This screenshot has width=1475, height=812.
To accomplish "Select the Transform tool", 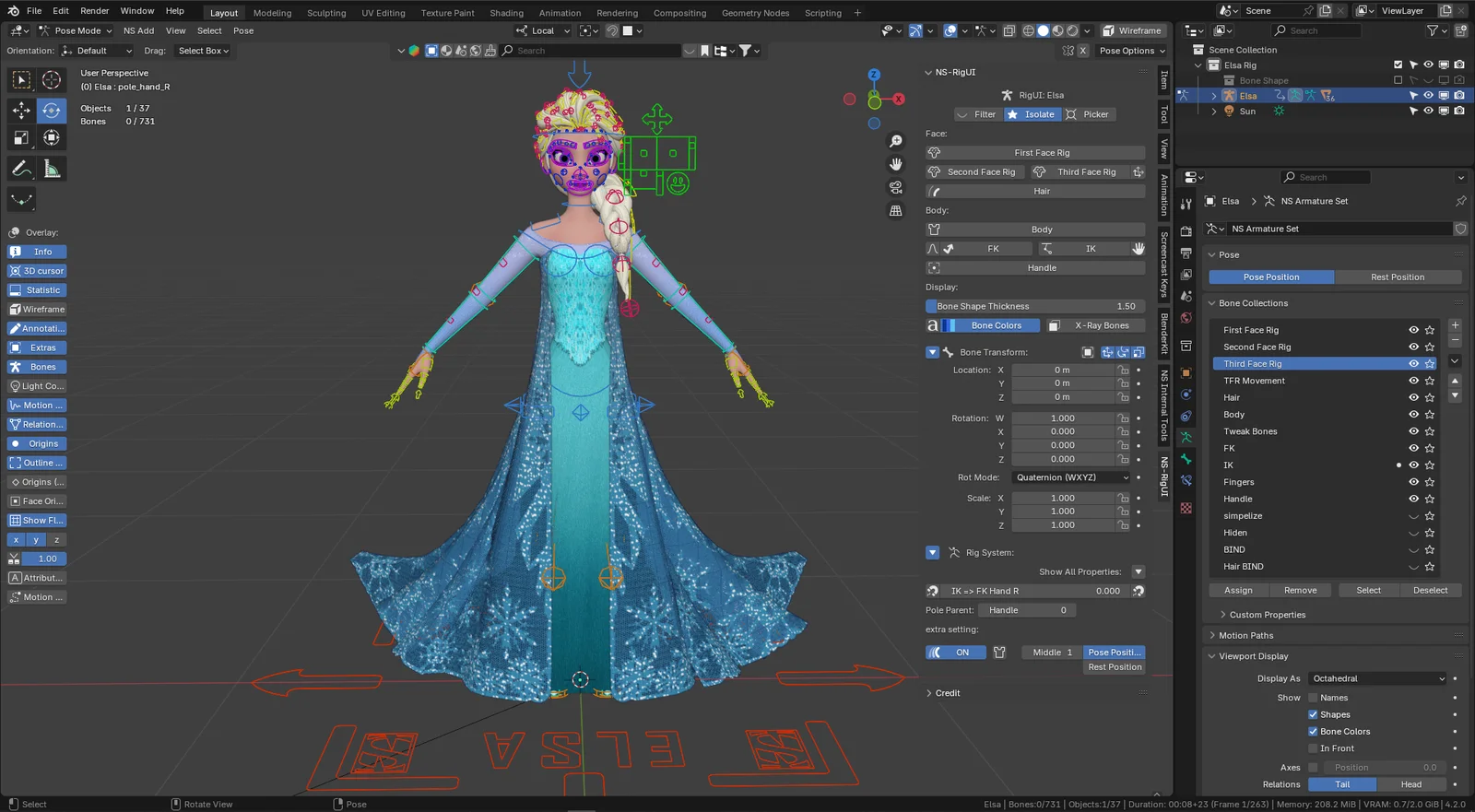I will (x=52, y=138).
